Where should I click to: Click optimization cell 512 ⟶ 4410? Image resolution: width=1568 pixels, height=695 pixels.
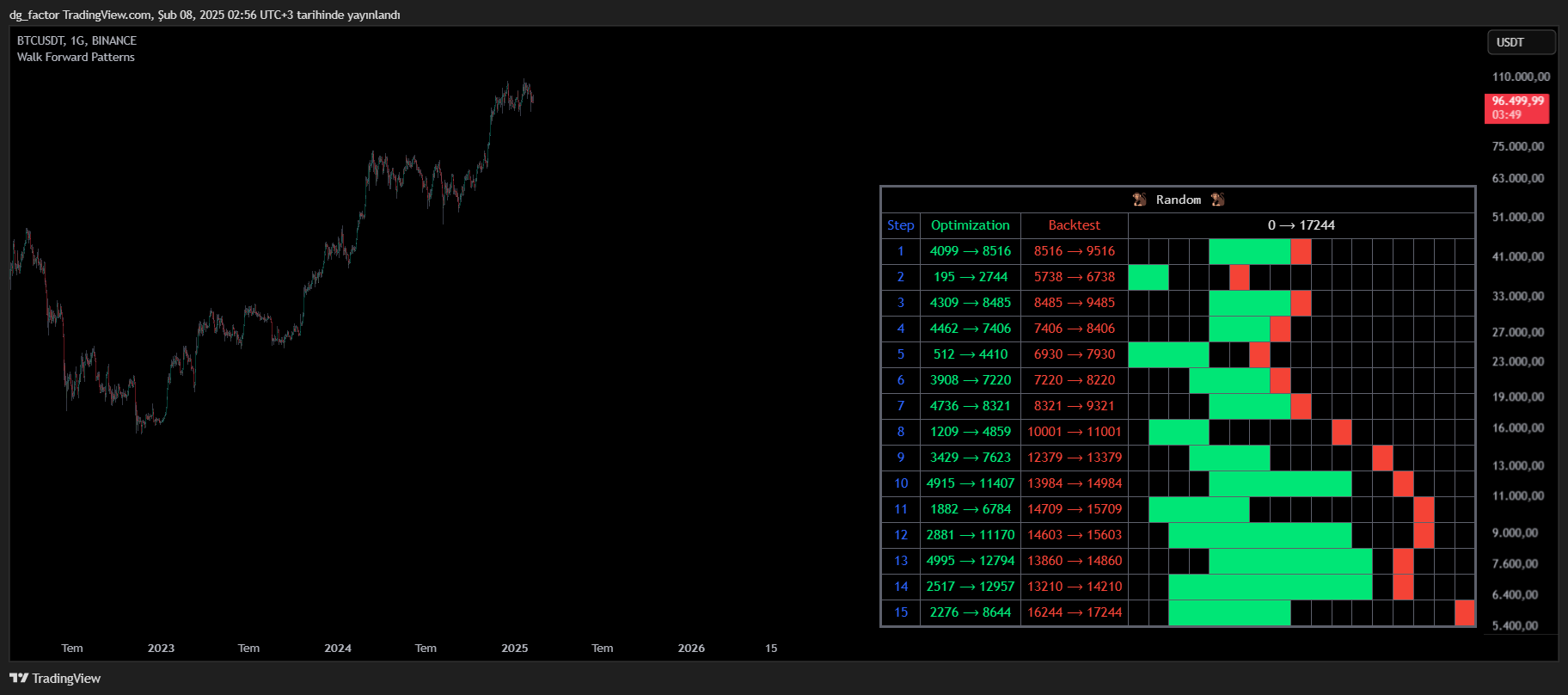[x=970, y=354]
